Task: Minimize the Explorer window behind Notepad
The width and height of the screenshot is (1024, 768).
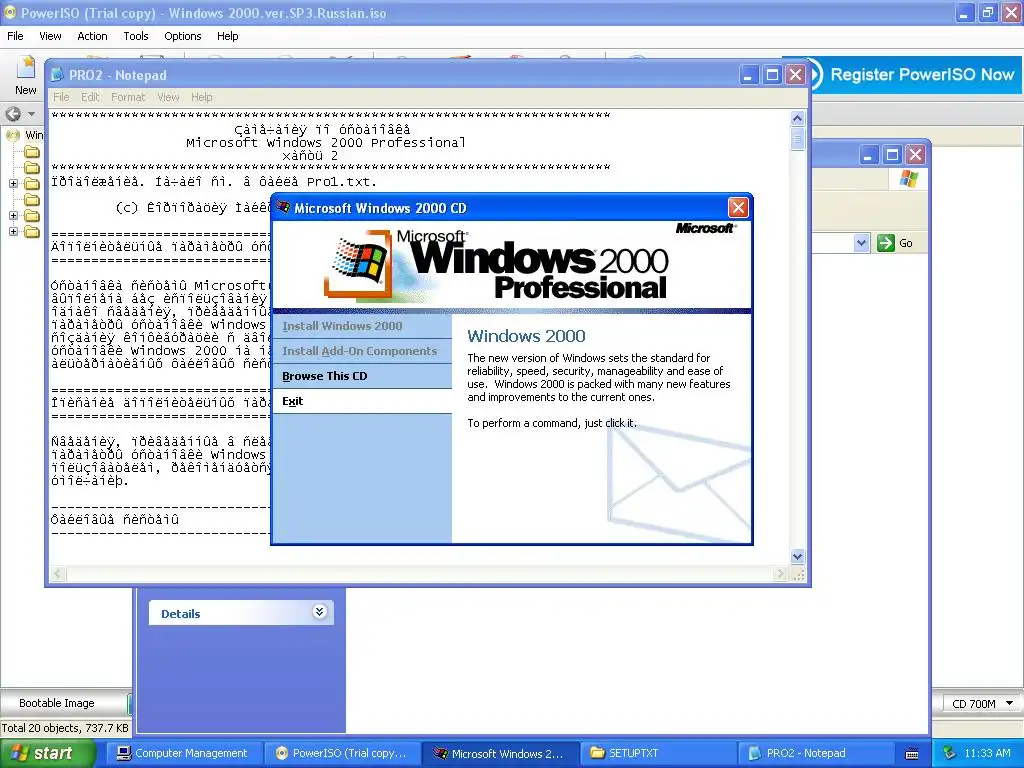Action: click(x=869, y=155)
